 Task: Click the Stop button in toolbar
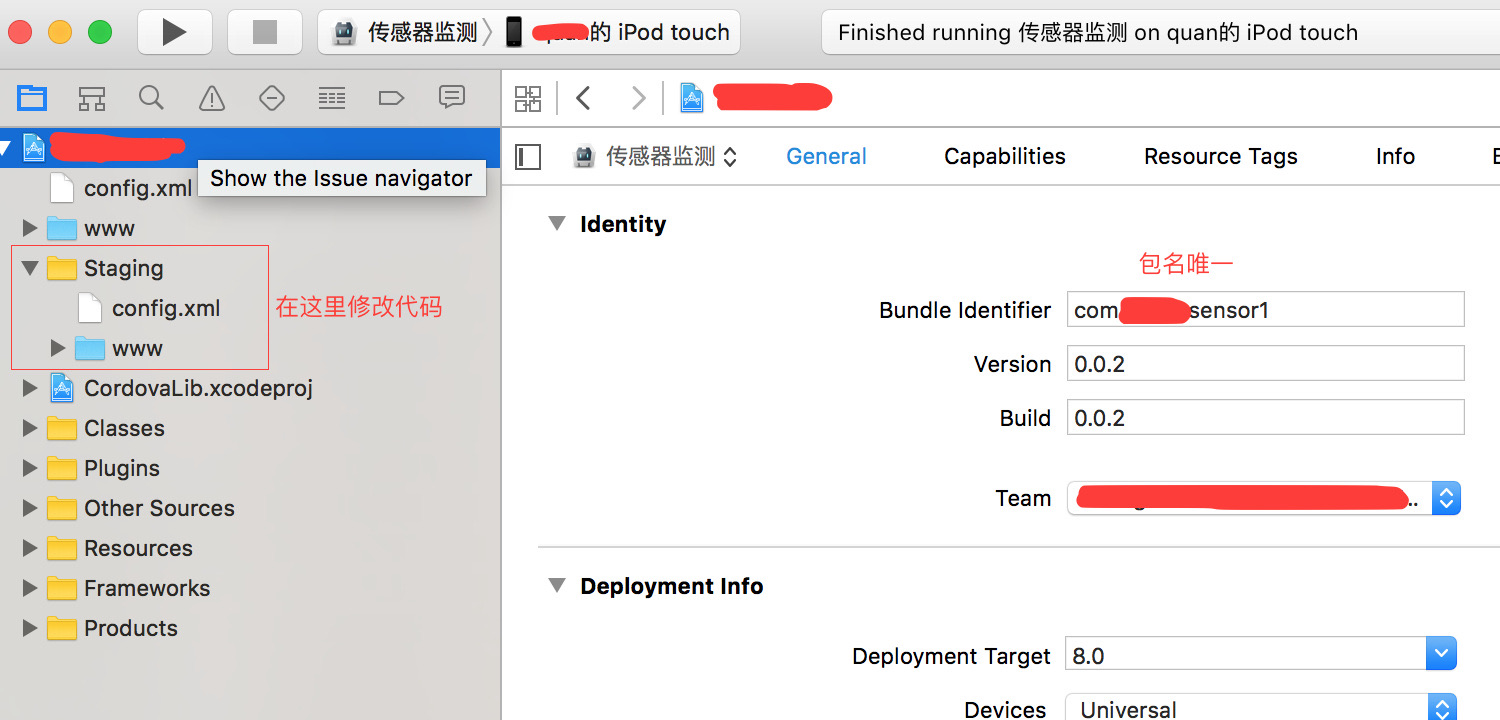tap(265, 32)
